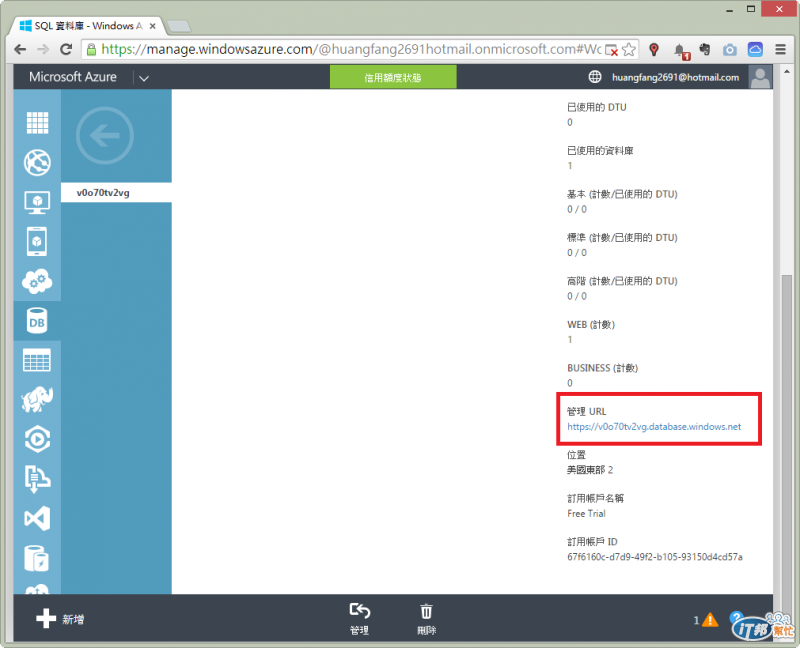Click the green 信用額度狀態 credit status button
This screenshot has height=648, width=800.
(393, 78)
